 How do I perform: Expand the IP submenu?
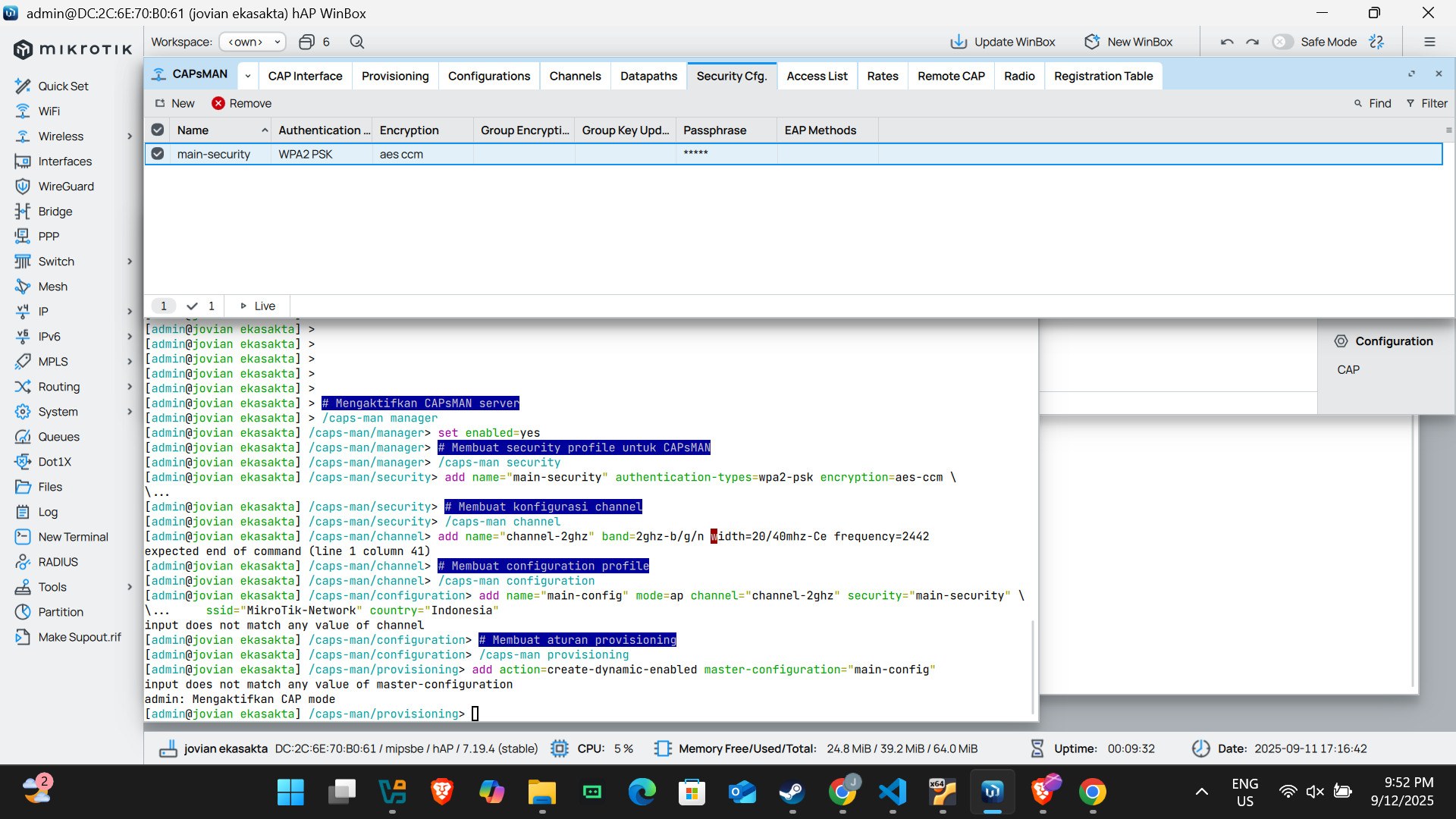click(130, 311)
